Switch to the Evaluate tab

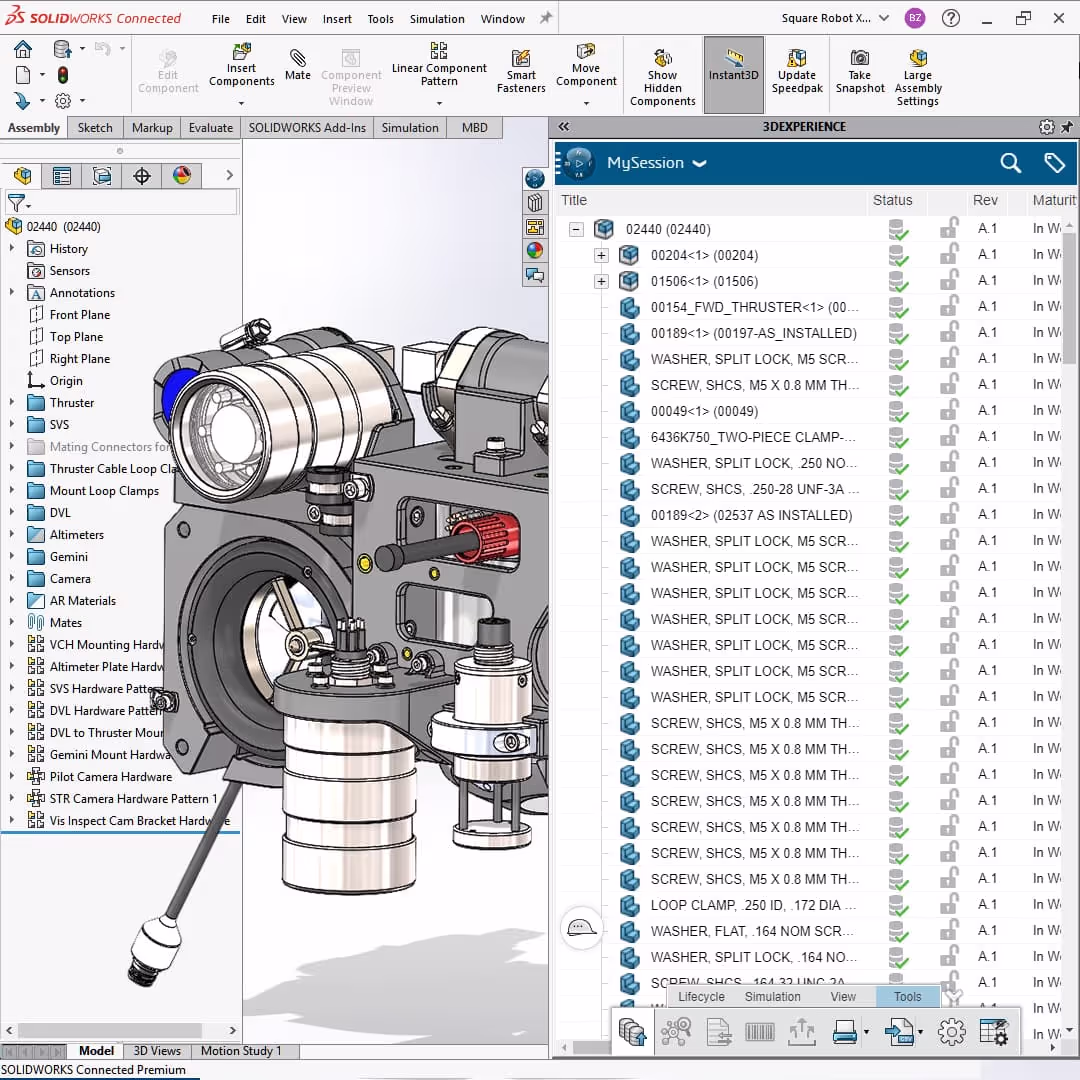tap(211, 127)
